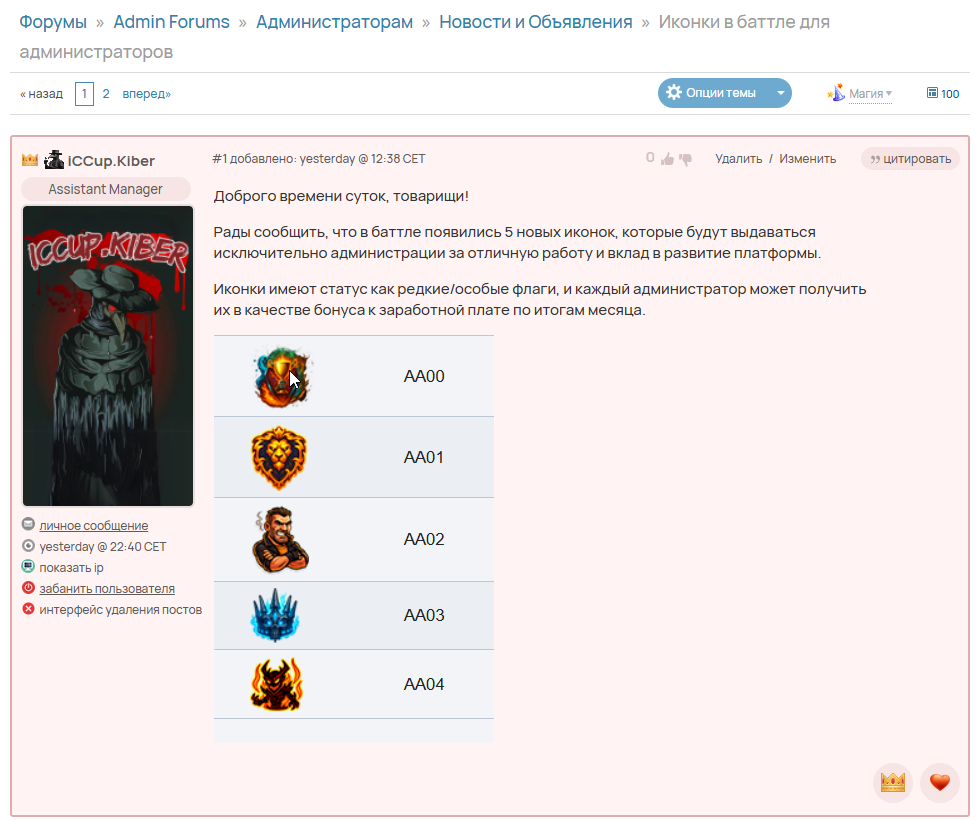The image size is (976, 820).
Task: Click the AA04 fire demon flag icon
Action: tap(276, 684)
